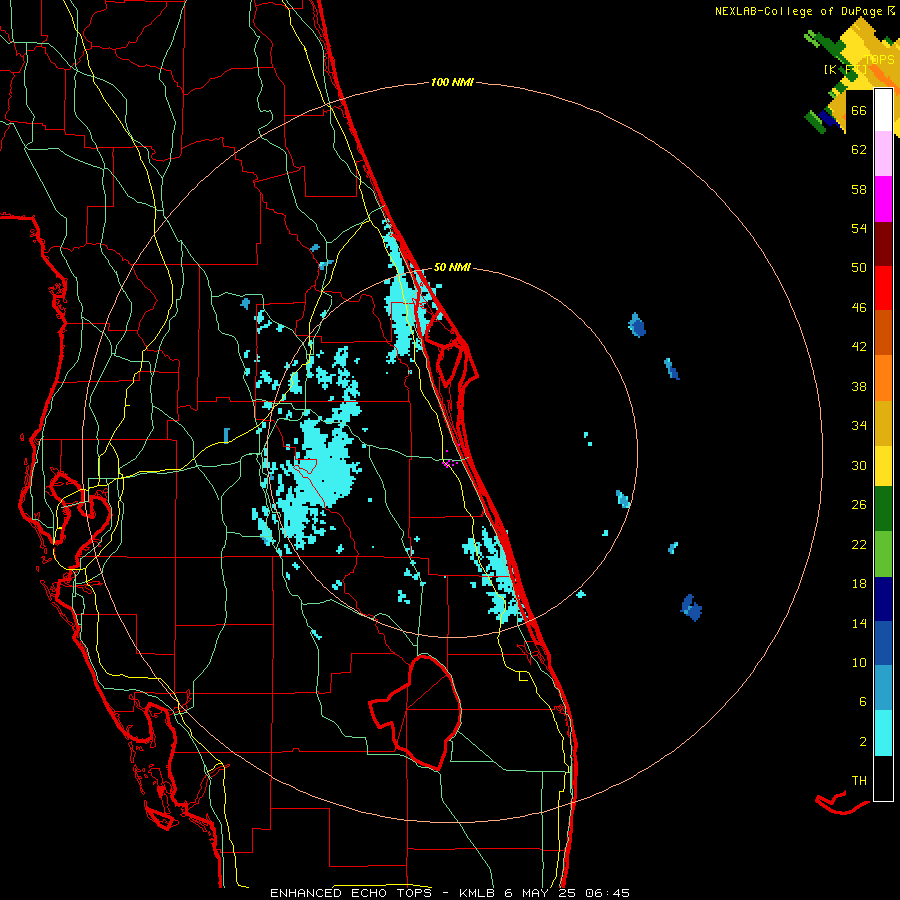This screenshot has height=900, width=900.
Task: Click the legend value "66"
Action: click(859, 110)
